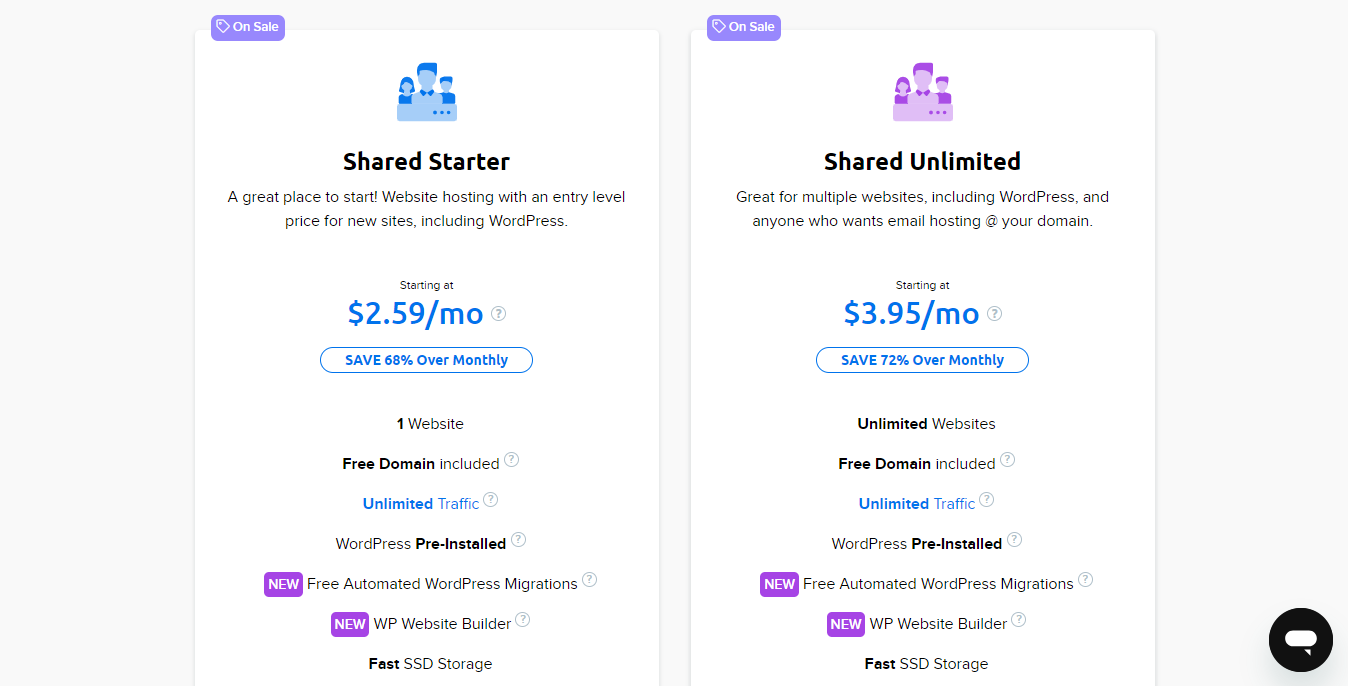Click WordPress Pre-Installed help icon in Shared Unlimited
Viewport: 1348px width, 686px height.
pos(1014,540)
